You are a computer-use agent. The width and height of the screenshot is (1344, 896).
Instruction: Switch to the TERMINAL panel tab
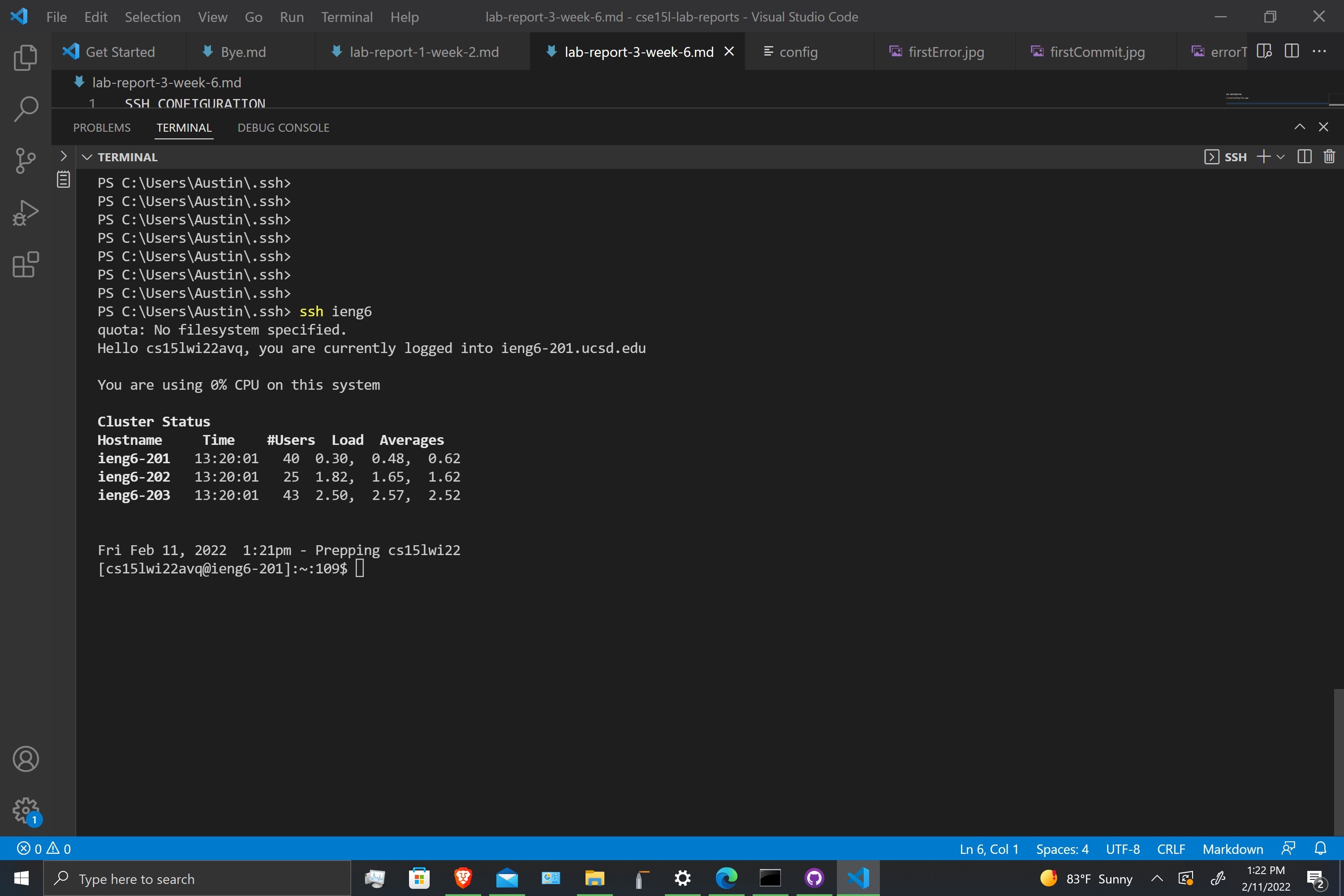[184, 127]
